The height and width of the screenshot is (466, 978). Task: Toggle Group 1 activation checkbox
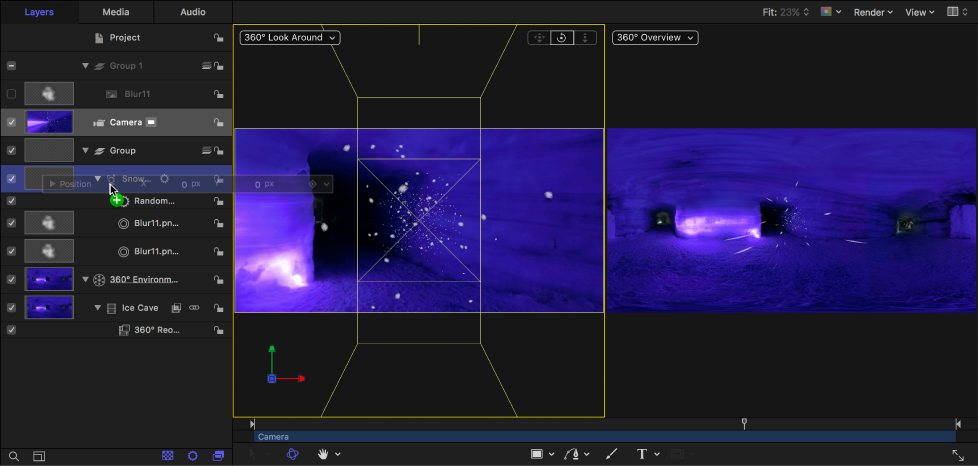coord(11,66)
